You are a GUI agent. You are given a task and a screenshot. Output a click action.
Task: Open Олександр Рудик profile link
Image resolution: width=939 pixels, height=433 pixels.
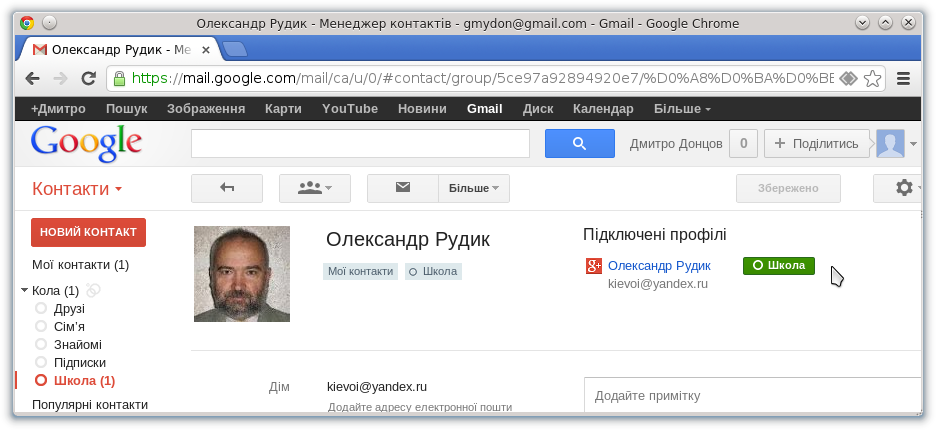(x=659, y=266)
